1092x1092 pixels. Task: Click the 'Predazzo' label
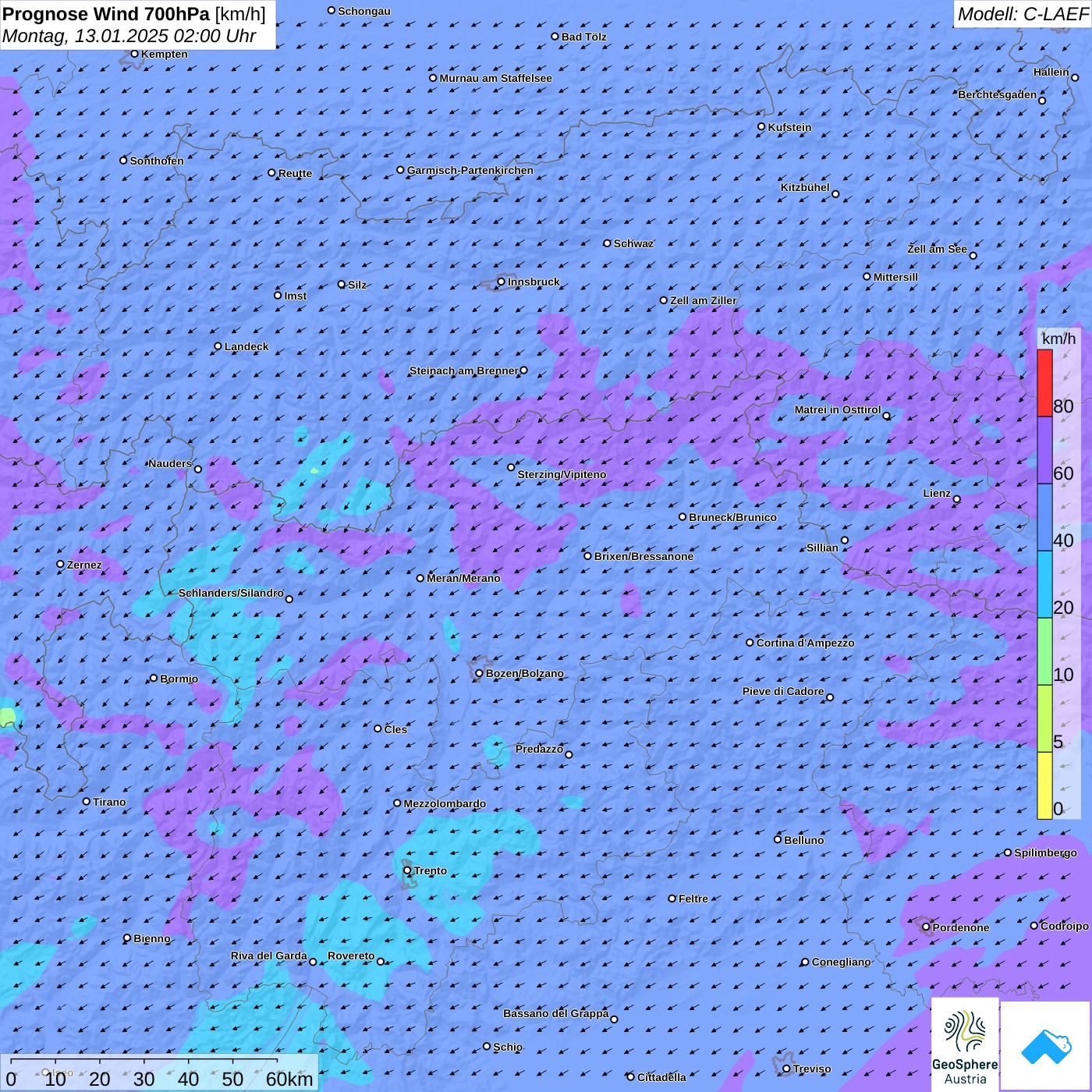pos(539,749)
